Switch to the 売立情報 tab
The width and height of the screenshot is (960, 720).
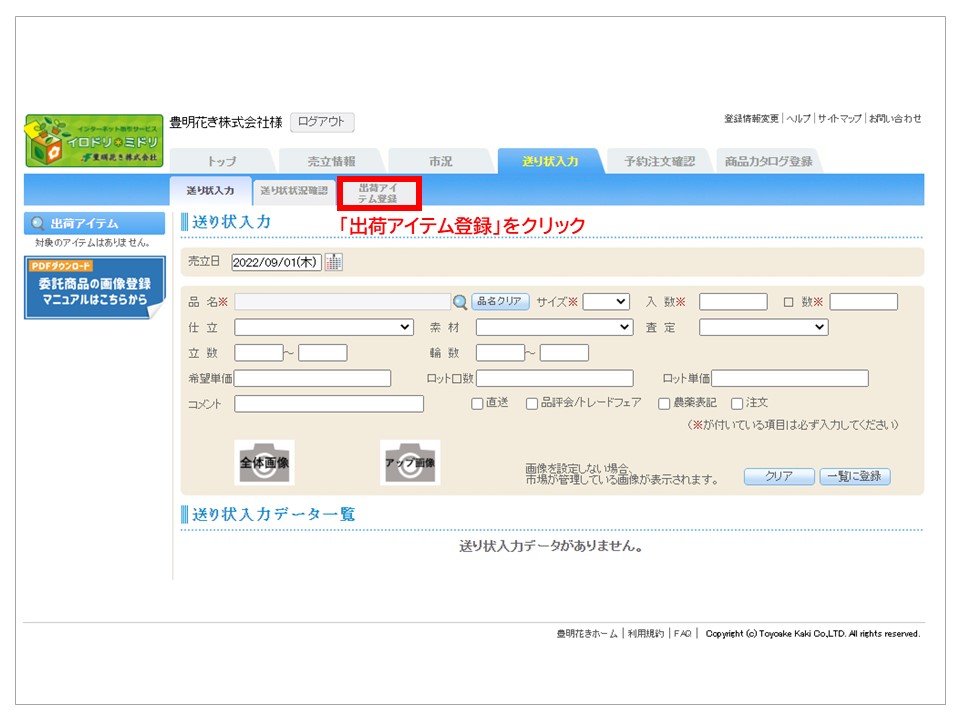[x=330, y=161]
